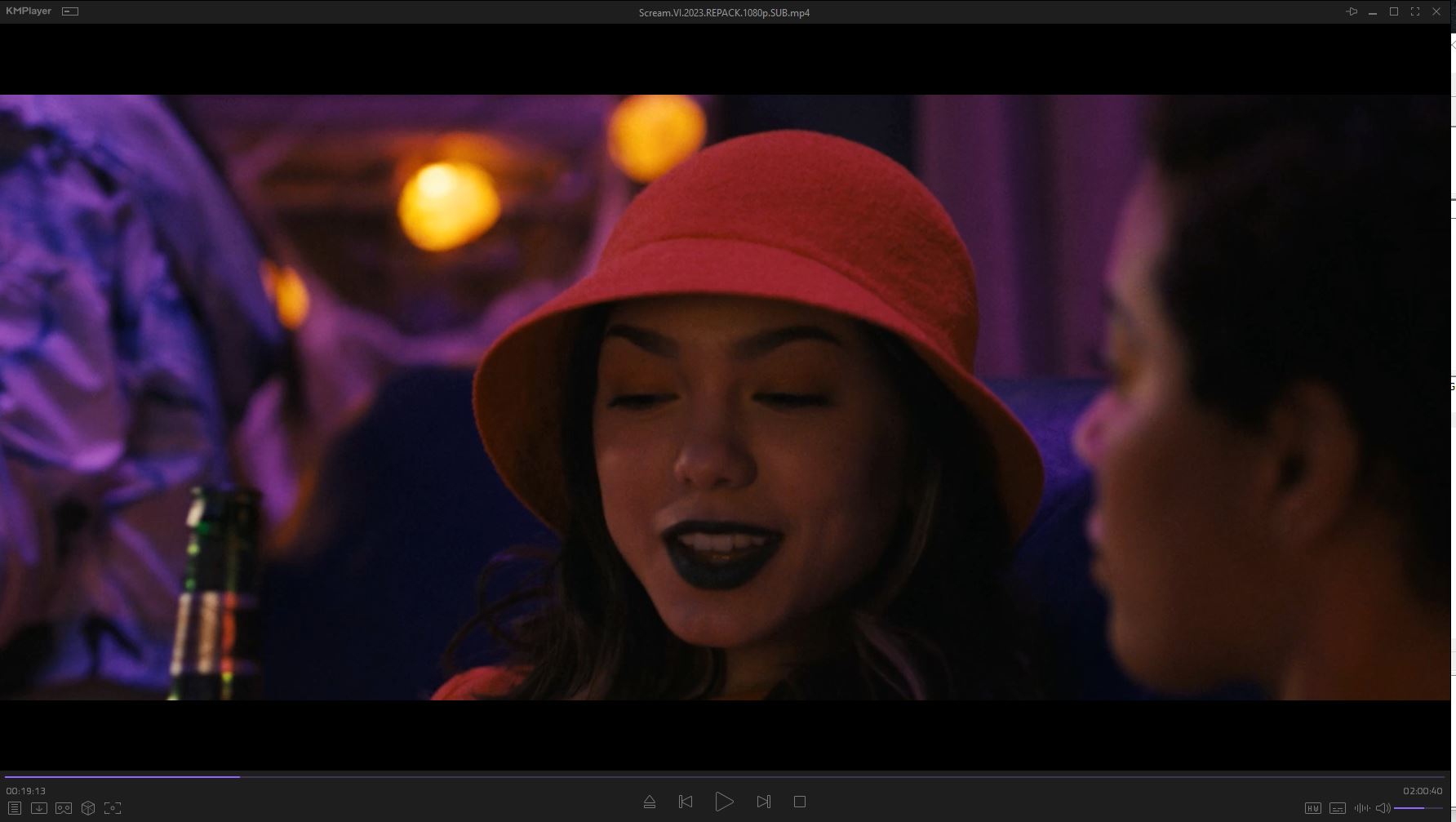Open the playlist panel icon
The height and width of the screenshot is (822, 1456).
pos(14,808)
